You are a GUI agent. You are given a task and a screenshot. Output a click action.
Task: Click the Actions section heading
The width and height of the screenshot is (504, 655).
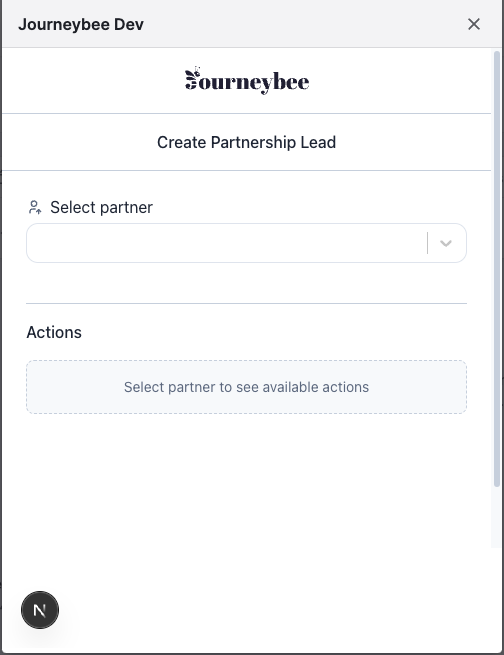pyautogui.click(x=54, y=333)
